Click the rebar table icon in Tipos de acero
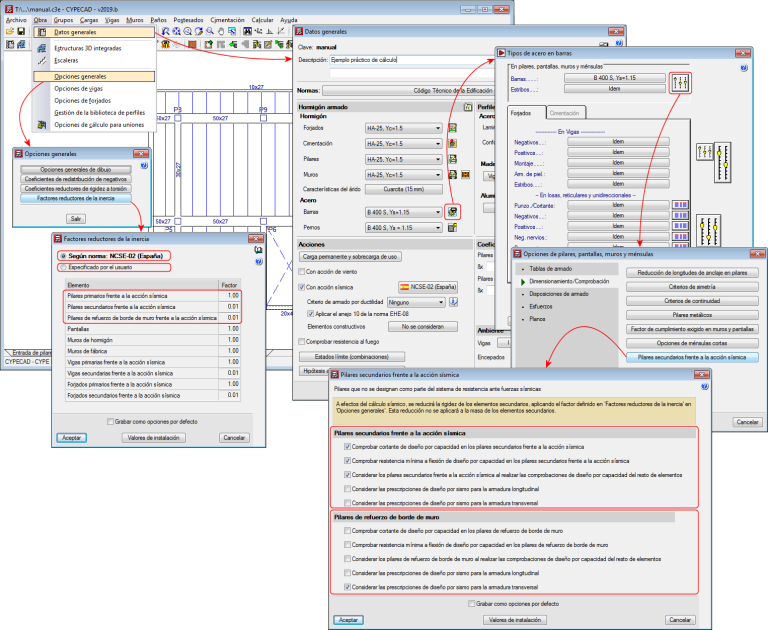The height and width of the screenshot is (630, 768). point(681,82)
